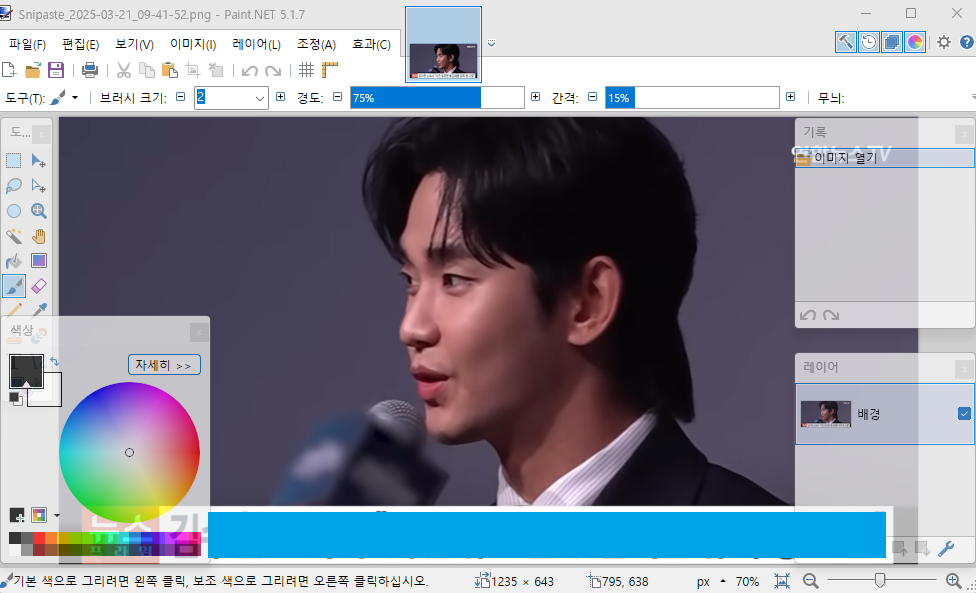
Task: Save the image with the floppy icon
Action: 56,70
